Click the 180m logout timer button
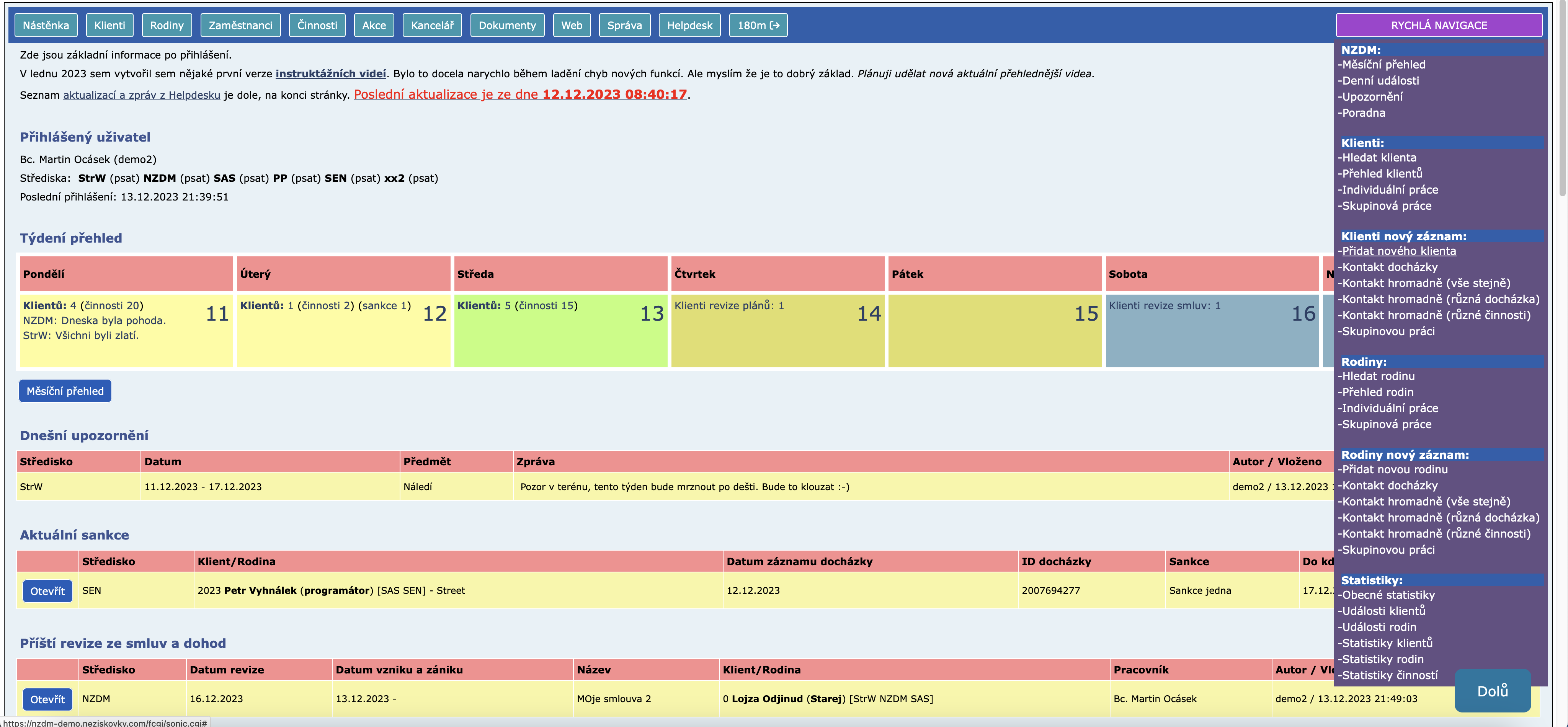This screenshot has width=1568, height=727. [x=758, y=25]
